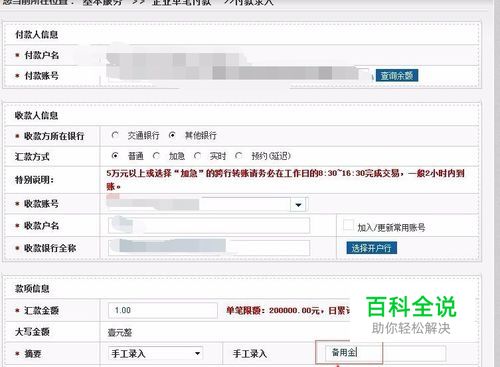500x367 pixels.
Task: Tick 加入/更新常用账号 checkbox
Action: [348, 225]
